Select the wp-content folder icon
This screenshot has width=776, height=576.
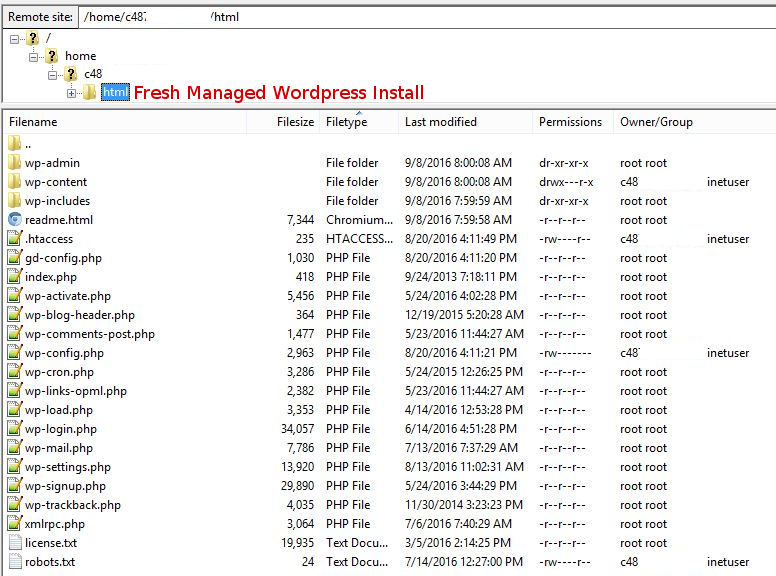coord(14,182)
